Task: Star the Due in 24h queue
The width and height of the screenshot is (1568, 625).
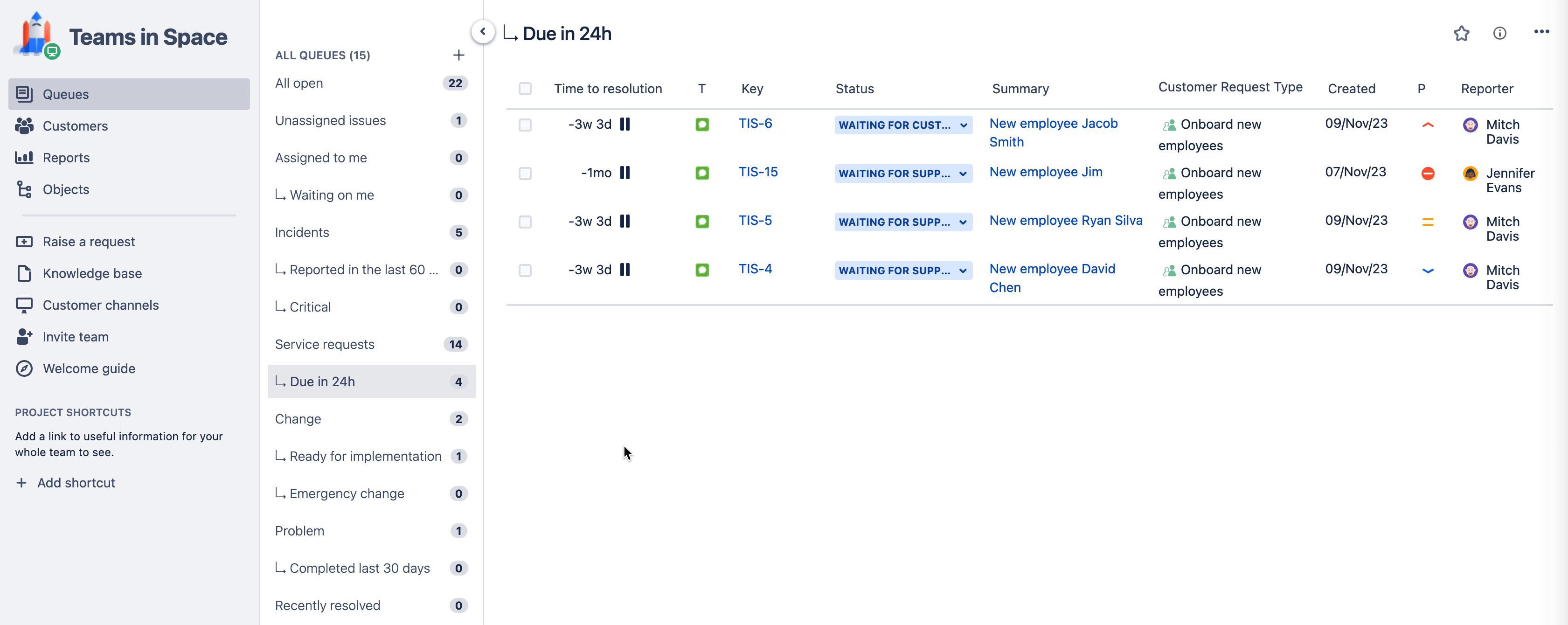Action: [x=1461, y=34]
